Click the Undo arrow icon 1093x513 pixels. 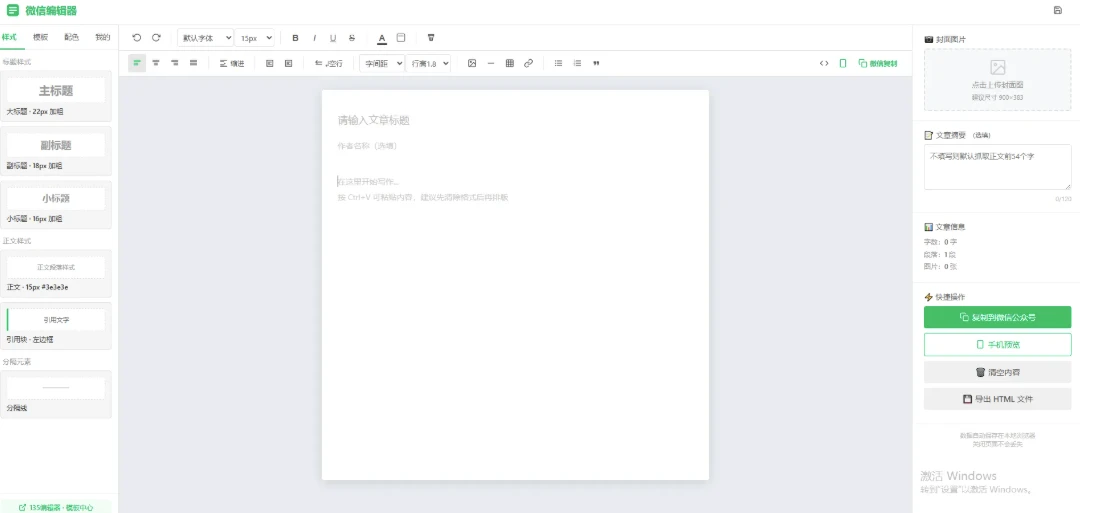pos(137,38)
